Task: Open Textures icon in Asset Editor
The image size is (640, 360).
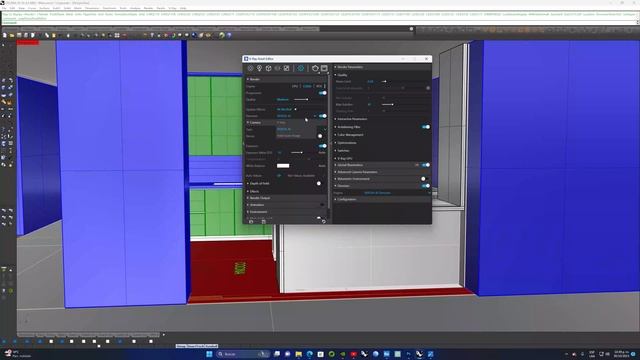Action: pos(287,68)
